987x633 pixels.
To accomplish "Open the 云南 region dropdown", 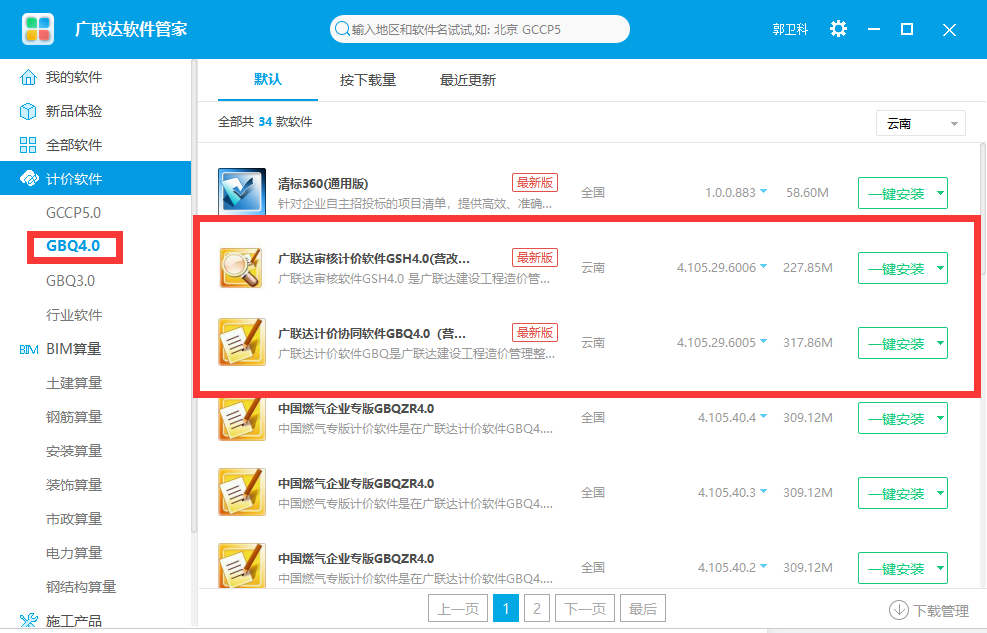I will click(920, 123).
